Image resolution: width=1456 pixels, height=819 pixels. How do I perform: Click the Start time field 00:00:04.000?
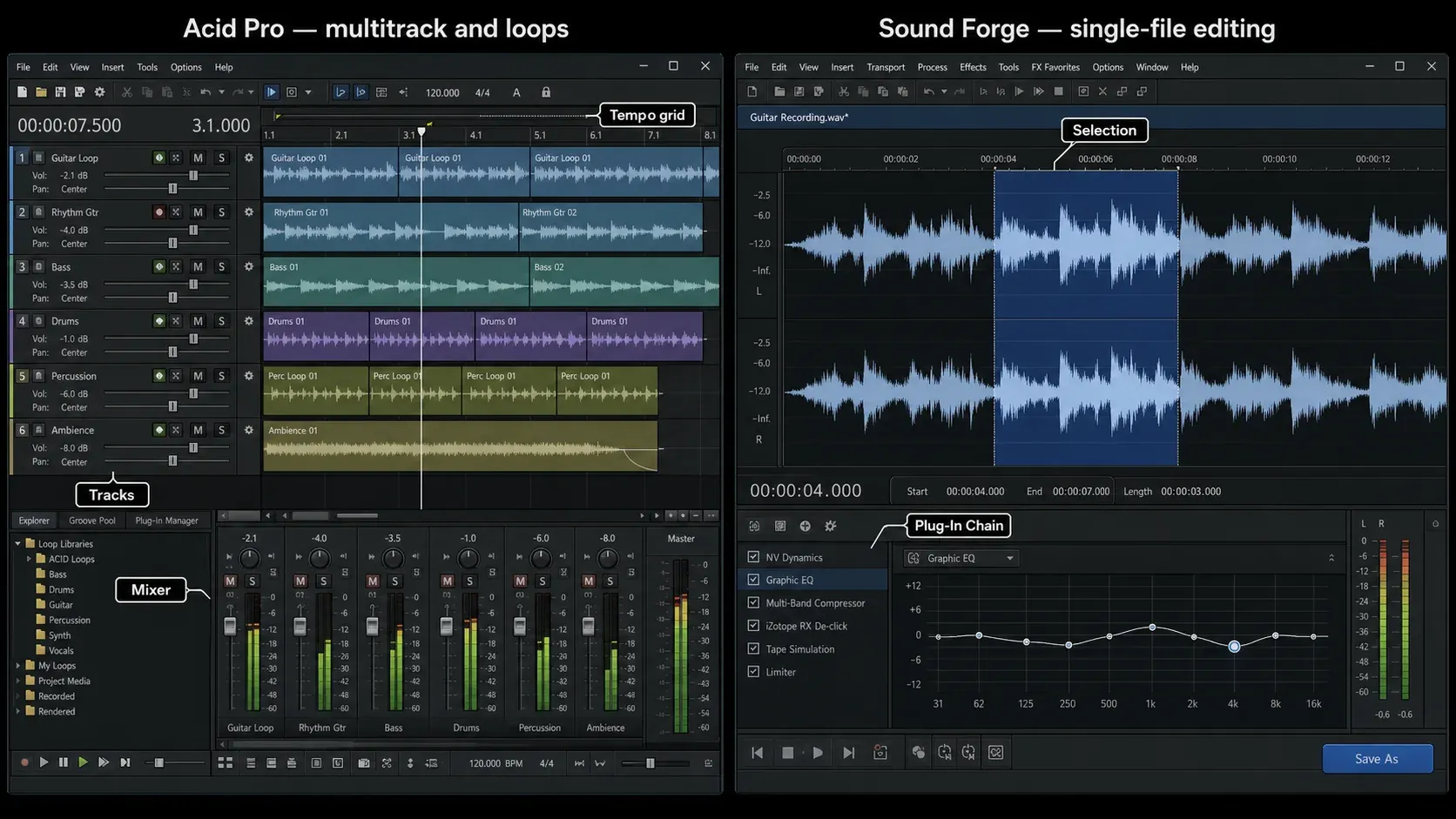[975, 492]
